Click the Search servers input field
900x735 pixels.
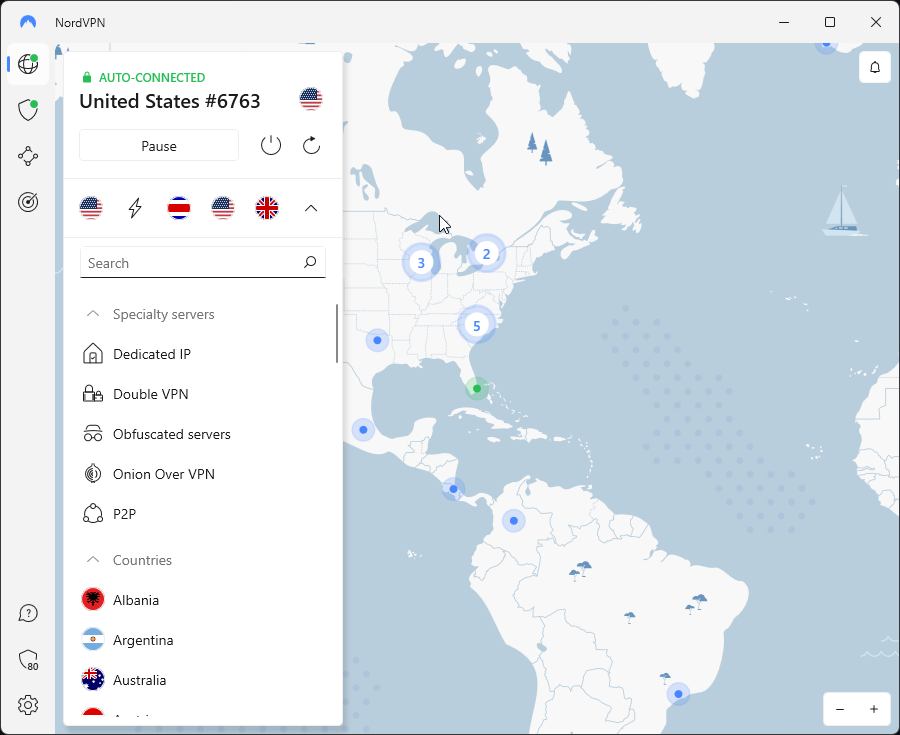click(x=203, y=263)
